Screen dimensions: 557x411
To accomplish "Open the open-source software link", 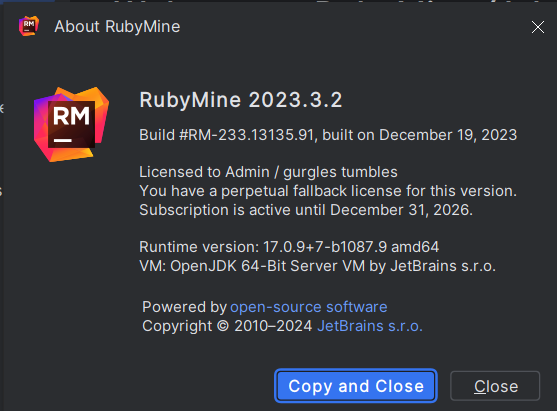I will [308, 307].
